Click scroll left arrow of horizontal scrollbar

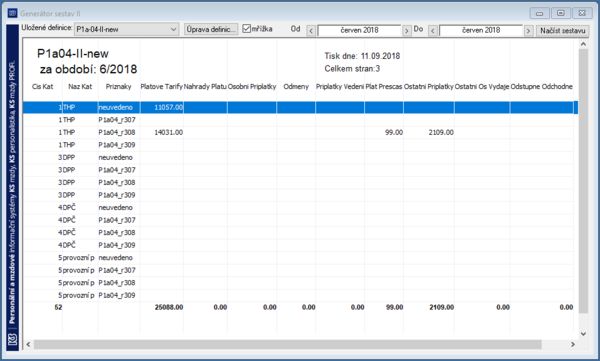[x=28, y=344]
